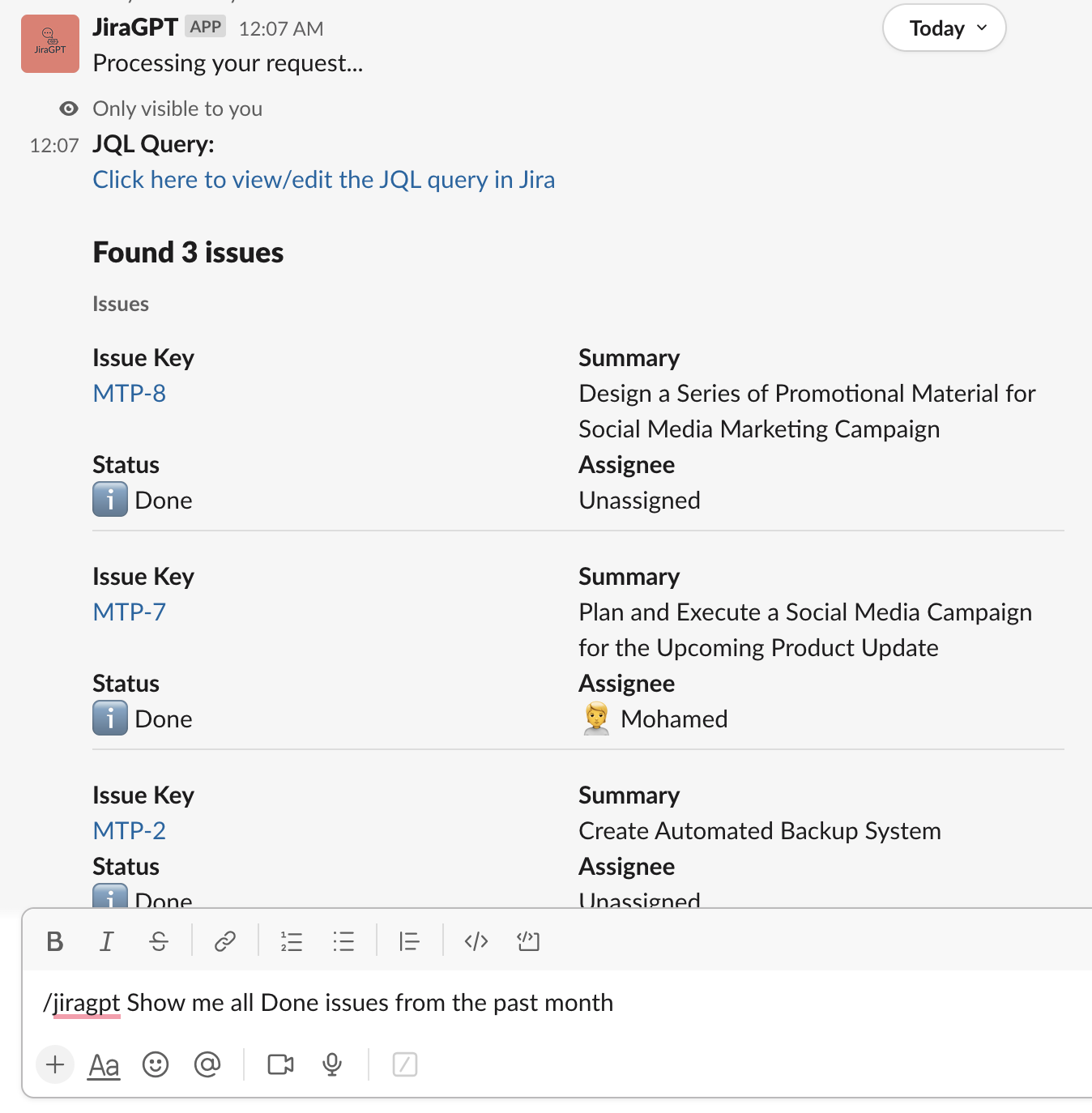This screenshot has width=1092, height=1113.
Task: Click the 12:07 AM message timestamp
Action: click(x=281, y=29)
